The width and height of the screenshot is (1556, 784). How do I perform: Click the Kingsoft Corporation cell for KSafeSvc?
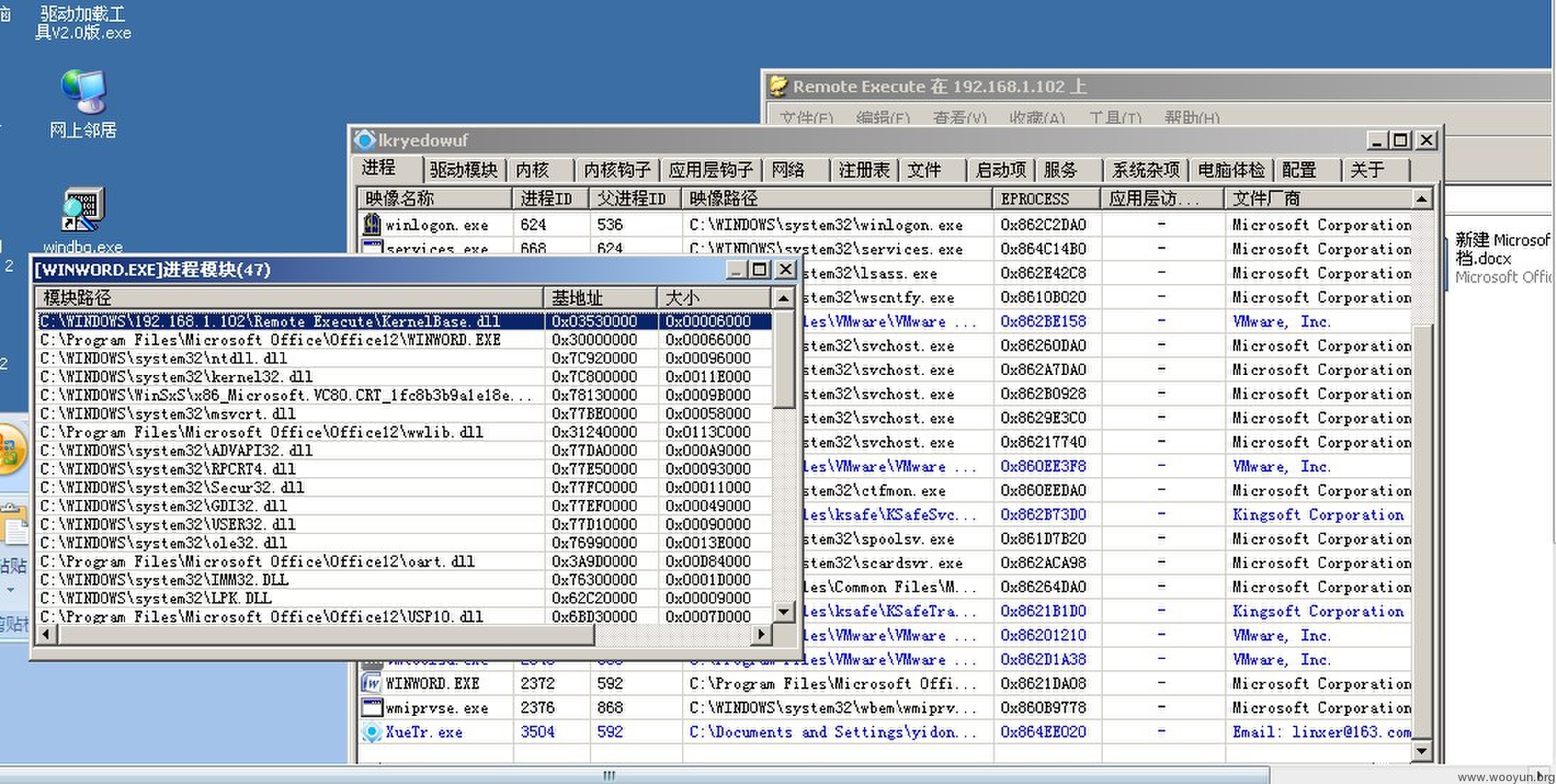1318,514
